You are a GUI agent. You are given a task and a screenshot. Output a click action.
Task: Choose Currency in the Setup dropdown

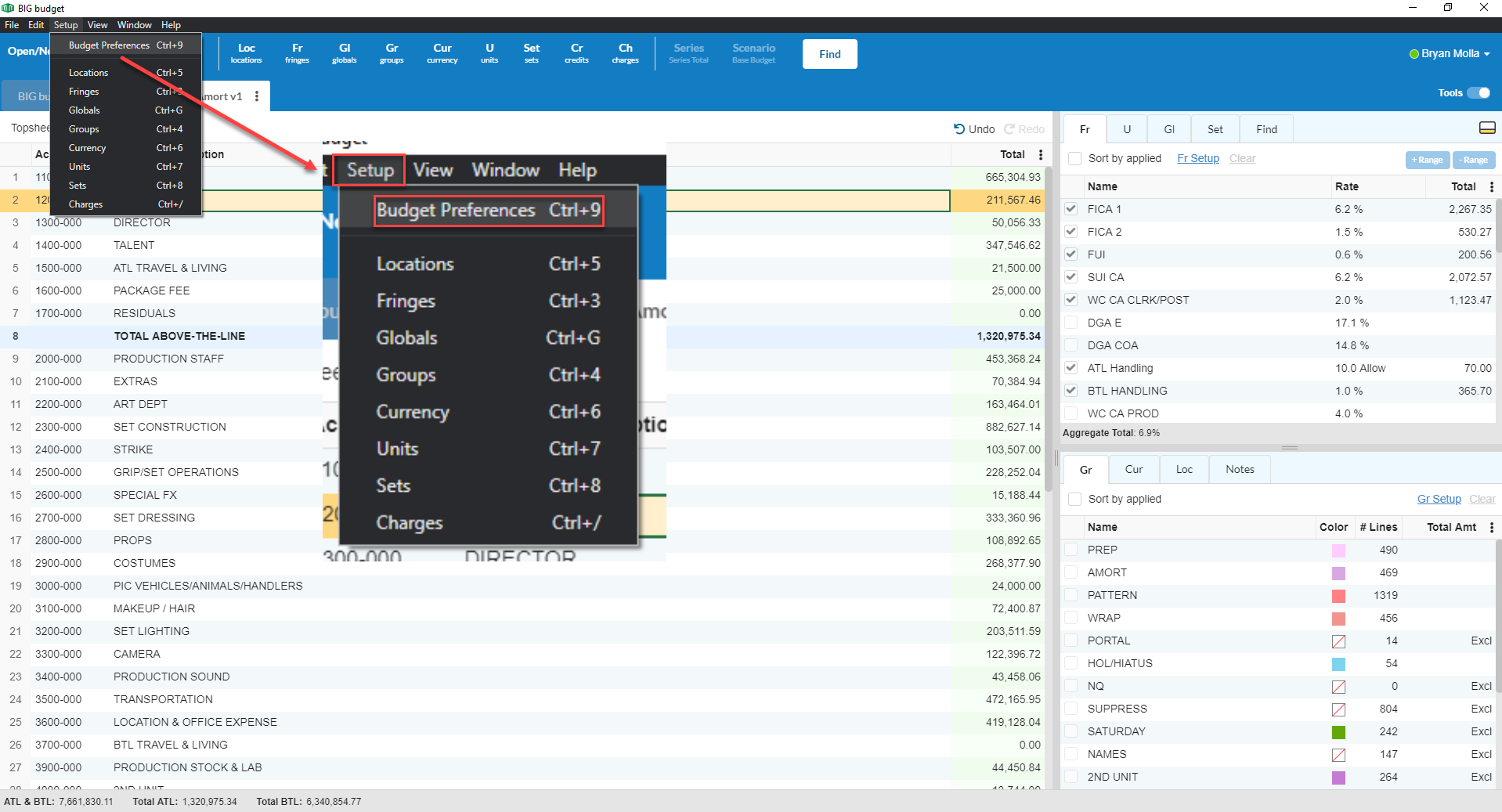click(x=125, y=148)
